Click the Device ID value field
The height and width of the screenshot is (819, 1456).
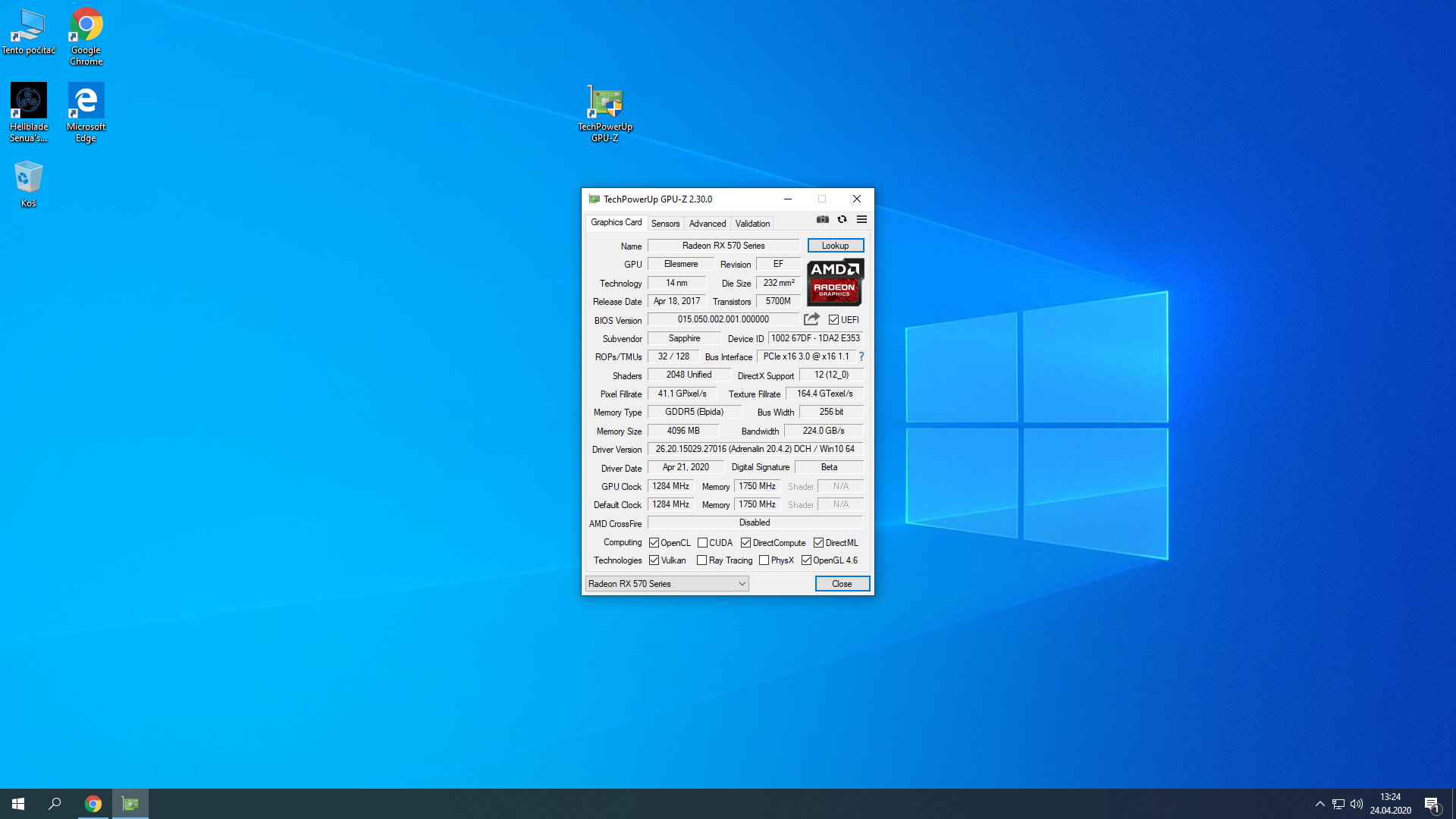[815, 338]
